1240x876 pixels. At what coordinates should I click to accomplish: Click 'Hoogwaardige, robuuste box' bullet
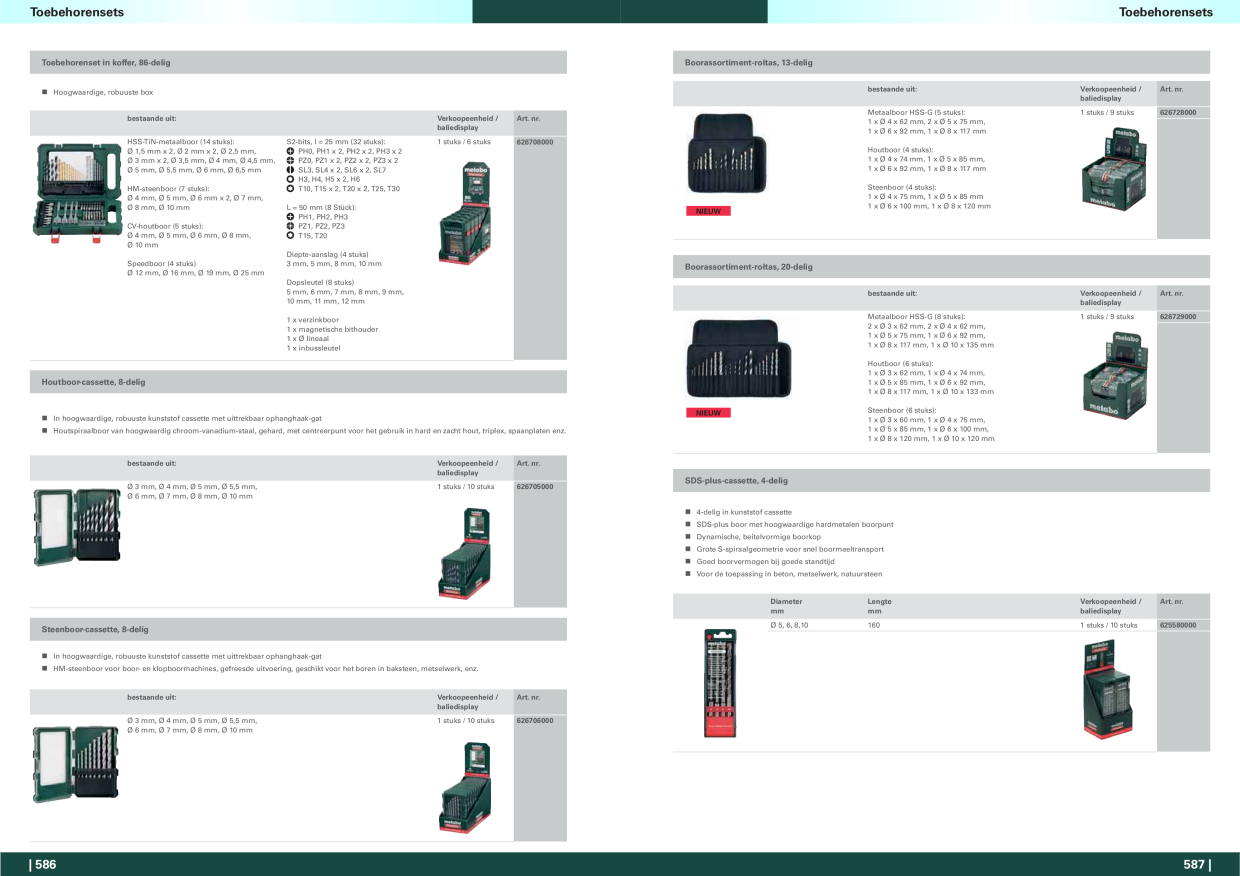103,92
